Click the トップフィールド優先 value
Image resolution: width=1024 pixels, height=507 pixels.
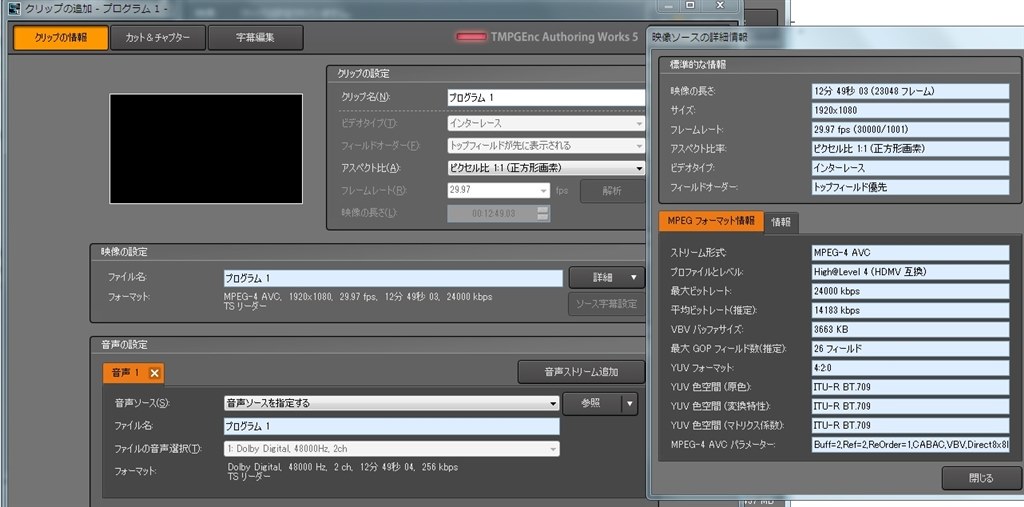point(910,187)
